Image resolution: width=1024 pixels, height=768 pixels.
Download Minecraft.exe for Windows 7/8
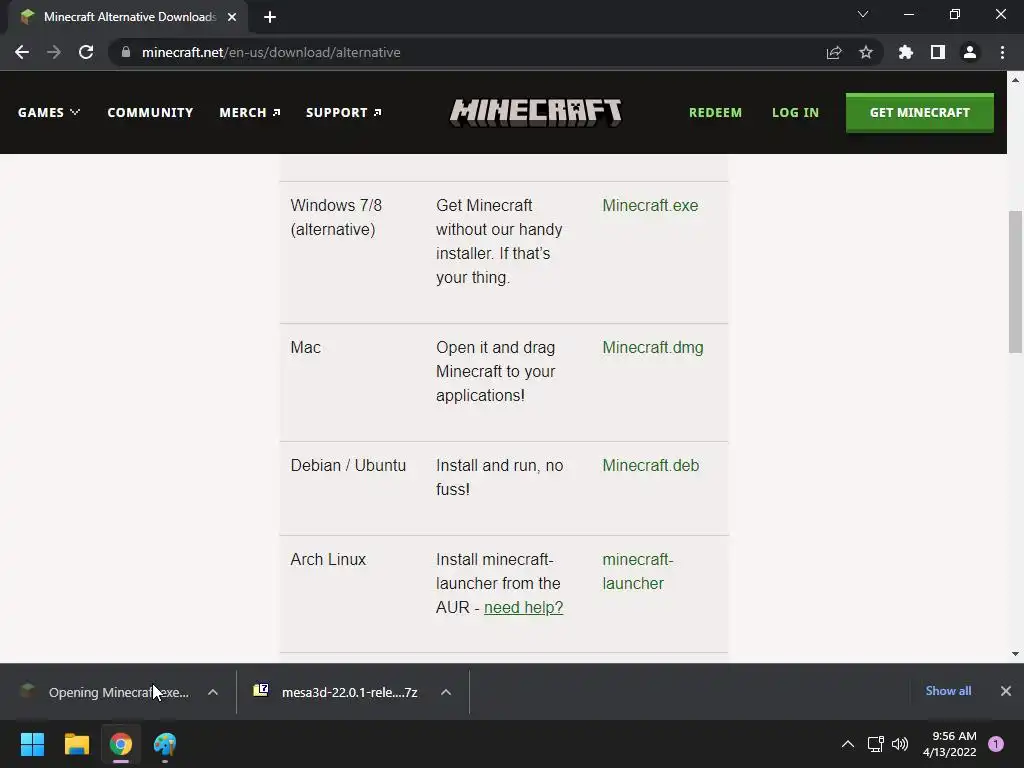point(650,205)
